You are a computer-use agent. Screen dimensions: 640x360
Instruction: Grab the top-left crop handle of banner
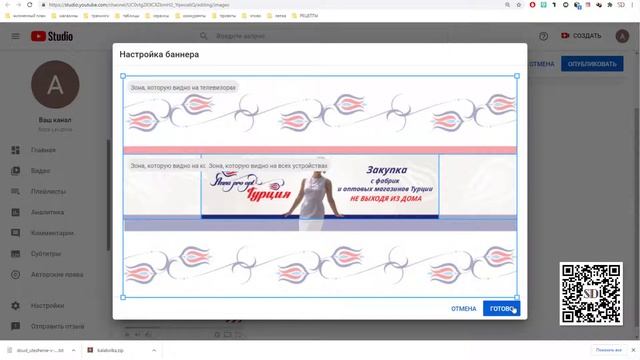tap(123, 76)
